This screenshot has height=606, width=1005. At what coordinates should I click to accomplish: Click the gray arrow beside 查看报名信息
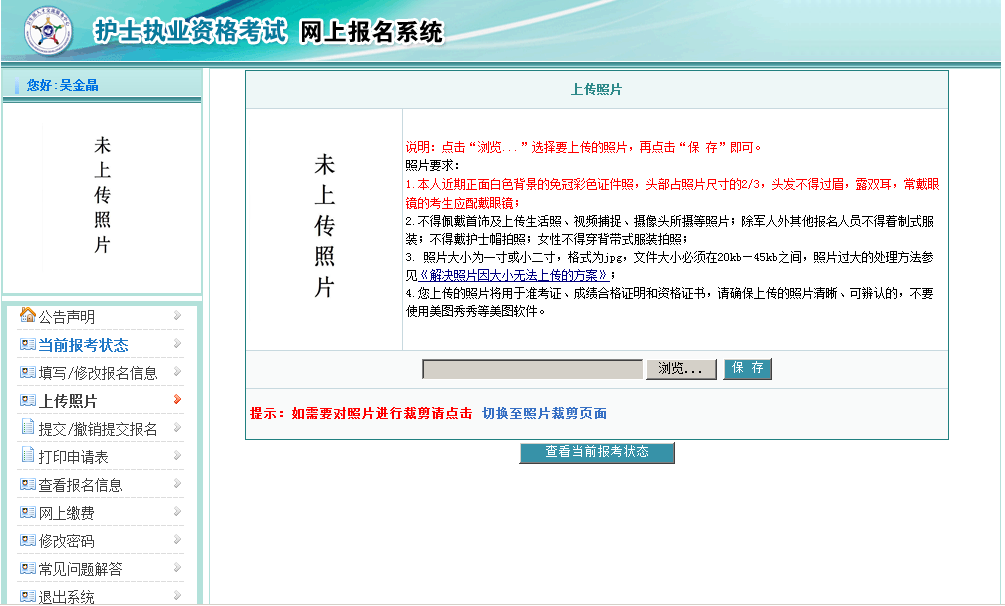[177, 484]
